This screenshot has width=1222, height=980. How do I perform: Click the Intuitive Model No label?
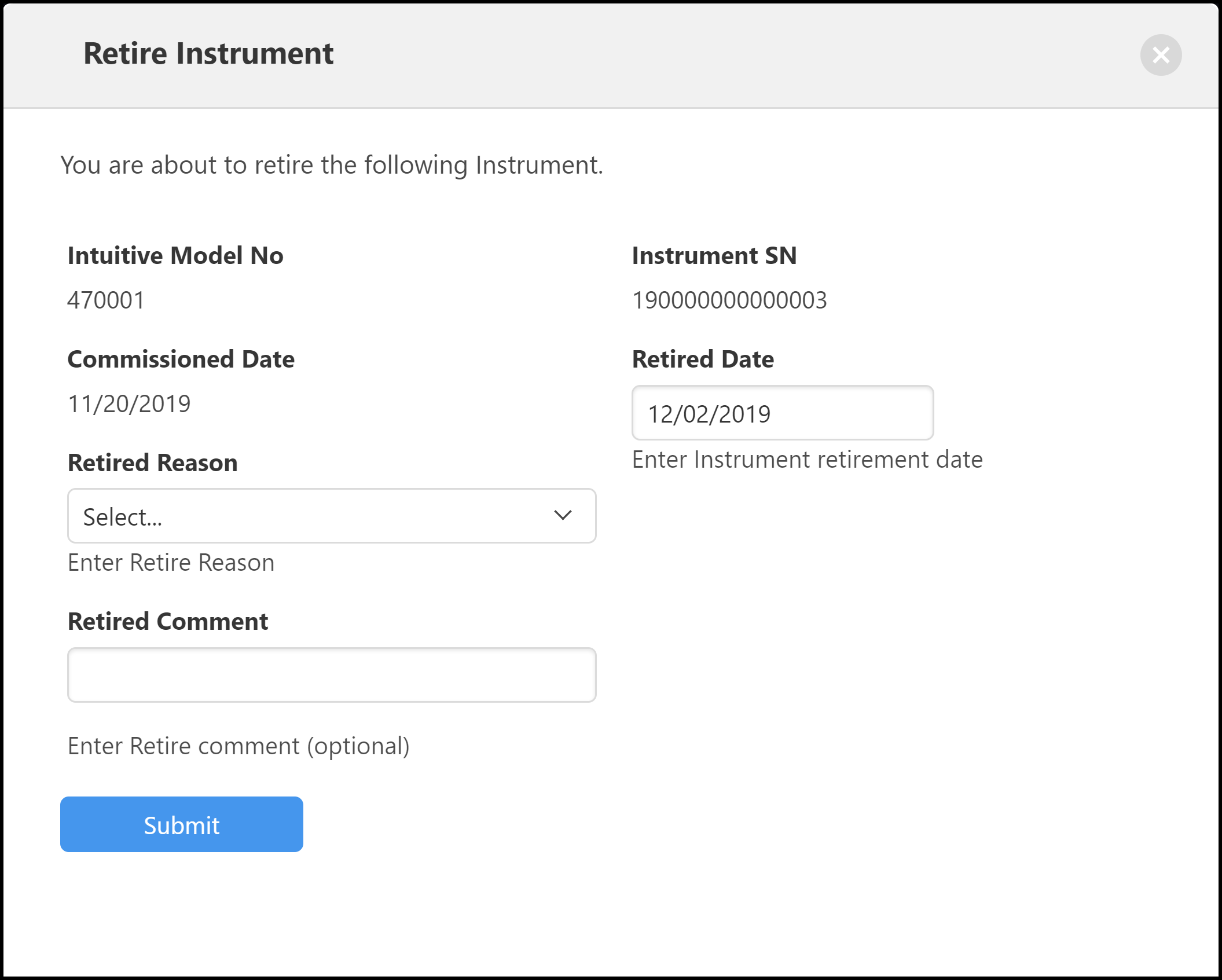pos(175,256)
